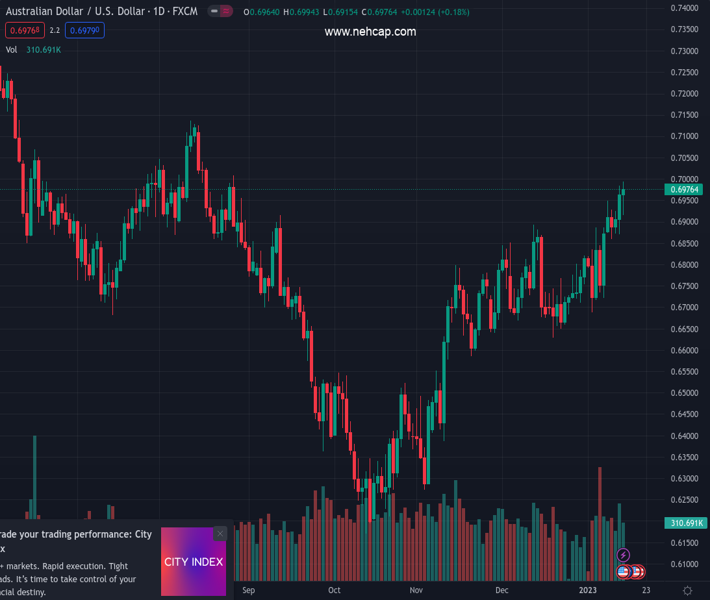Click the Oct label on time axis
Screen dimensions: 710x600
point(334,590)
